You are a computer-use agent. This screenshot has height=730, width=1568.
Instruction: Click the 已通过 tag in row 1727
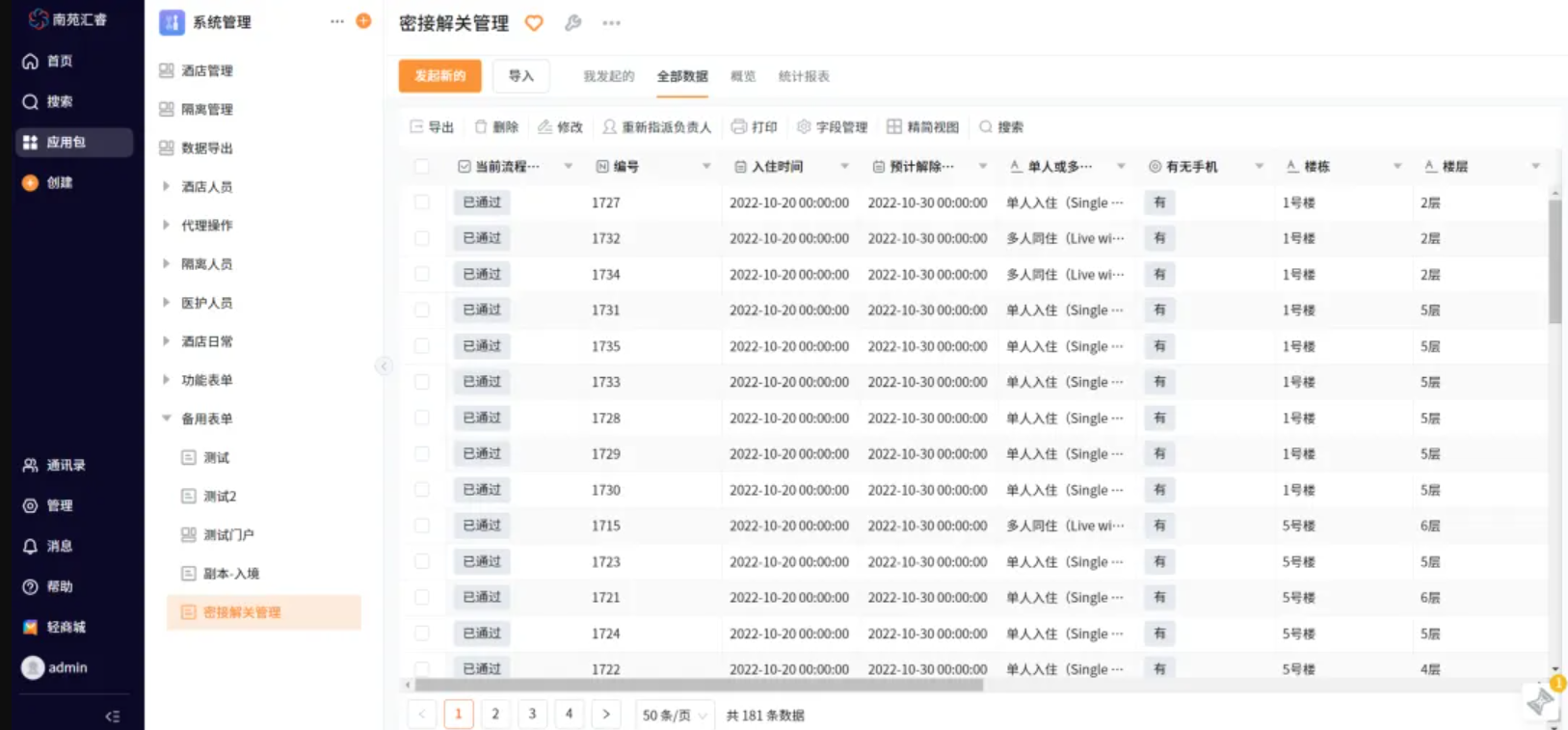pyautogui.click(x=482, y=203)
